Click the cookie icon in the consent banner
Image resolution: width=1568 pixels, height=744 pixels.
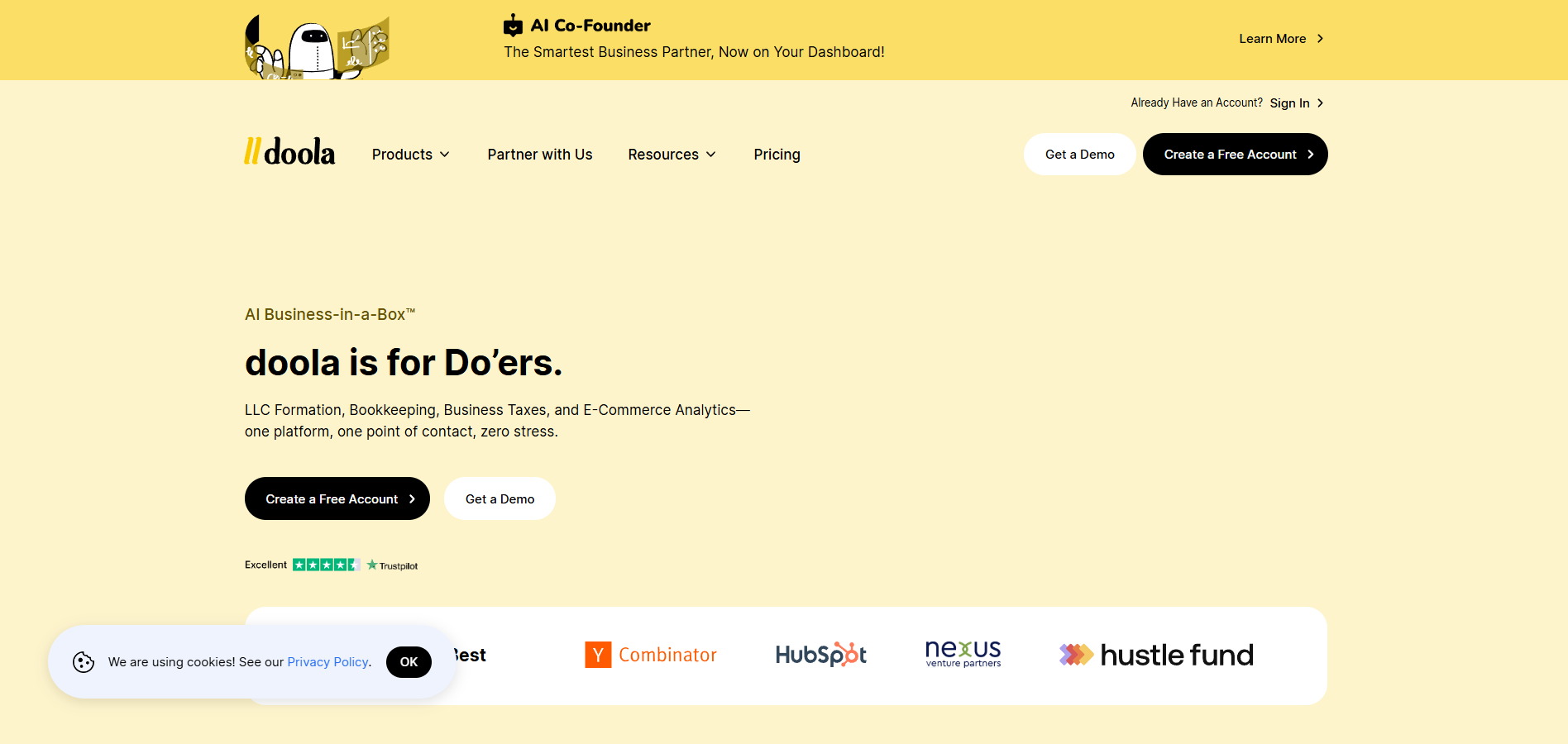(84, 661)
